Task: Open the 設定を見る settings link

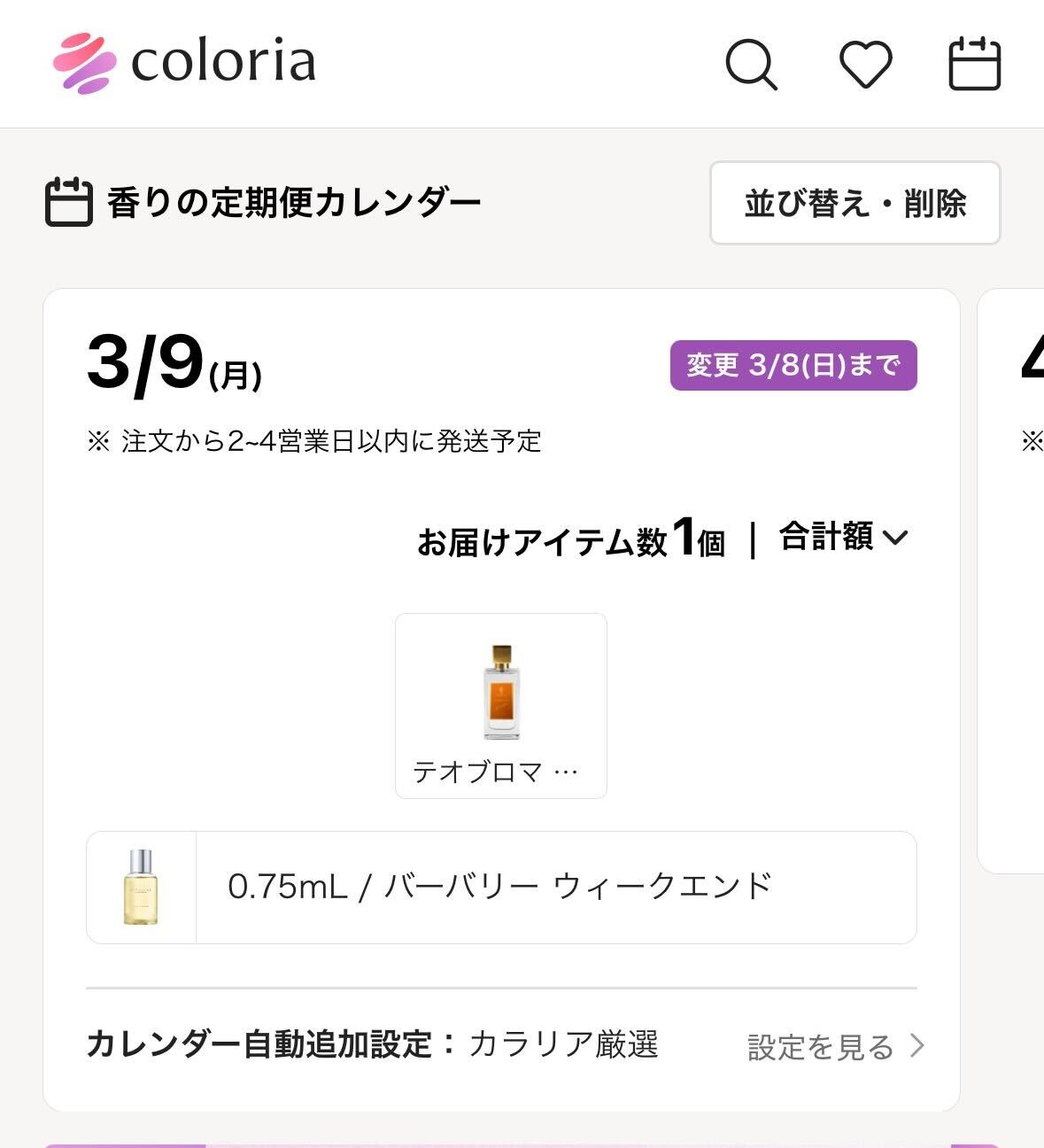Action: click(821, 1047)
